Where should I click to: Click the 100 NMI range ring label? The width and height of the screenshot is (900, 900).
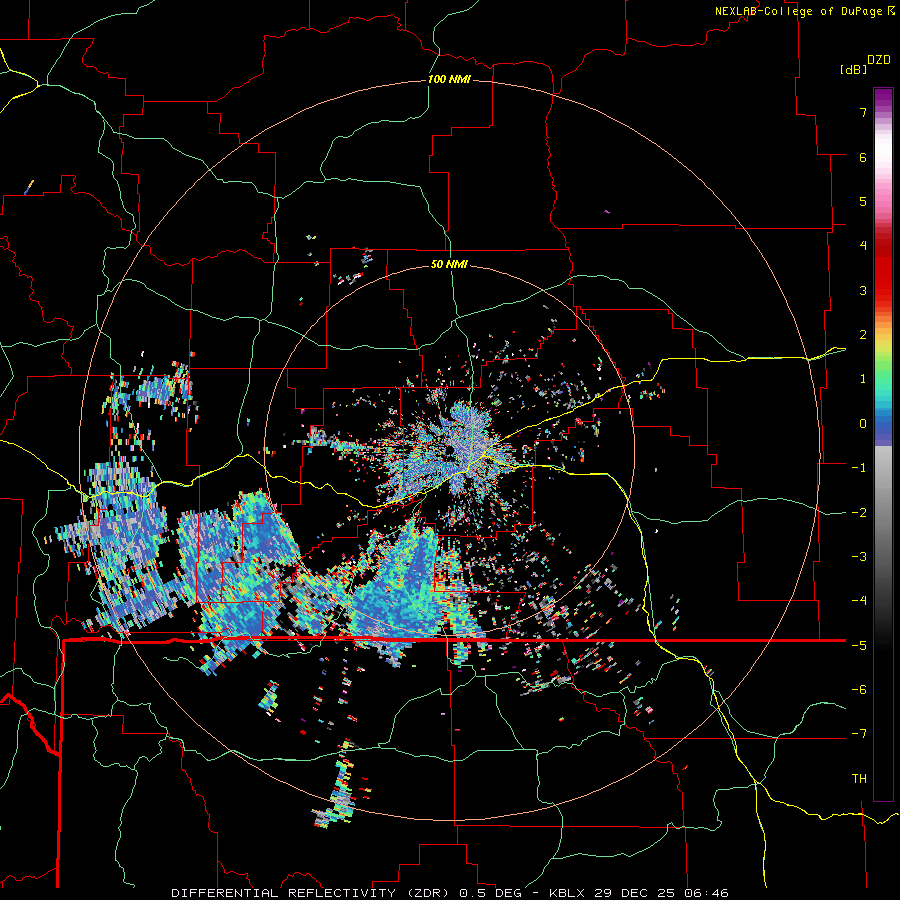click(x=449, y=79)
